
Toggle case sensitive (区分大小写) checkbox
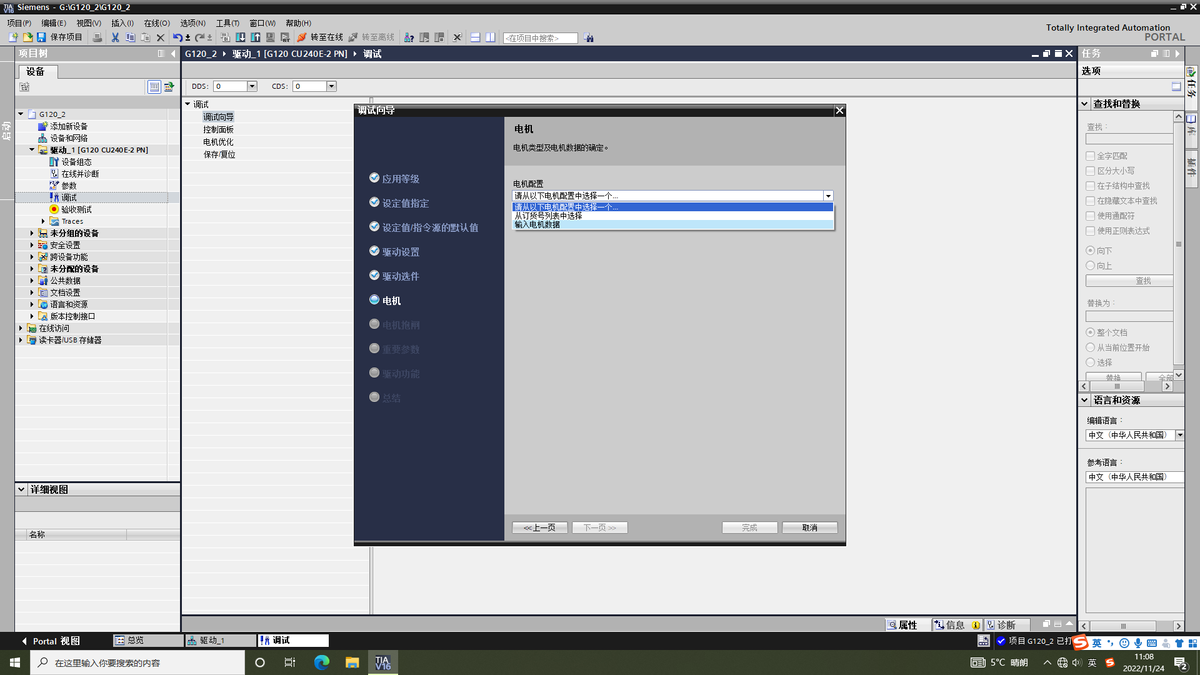coord(1090,171)
